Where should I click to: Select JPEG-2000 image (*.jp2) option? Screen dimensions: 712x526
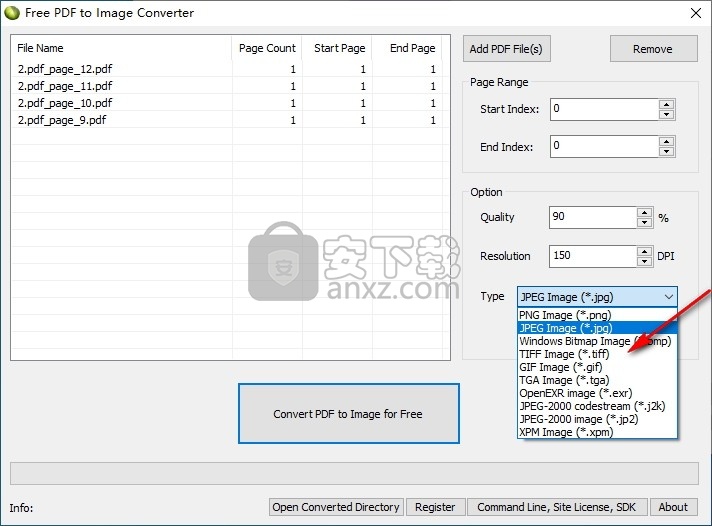597,419
